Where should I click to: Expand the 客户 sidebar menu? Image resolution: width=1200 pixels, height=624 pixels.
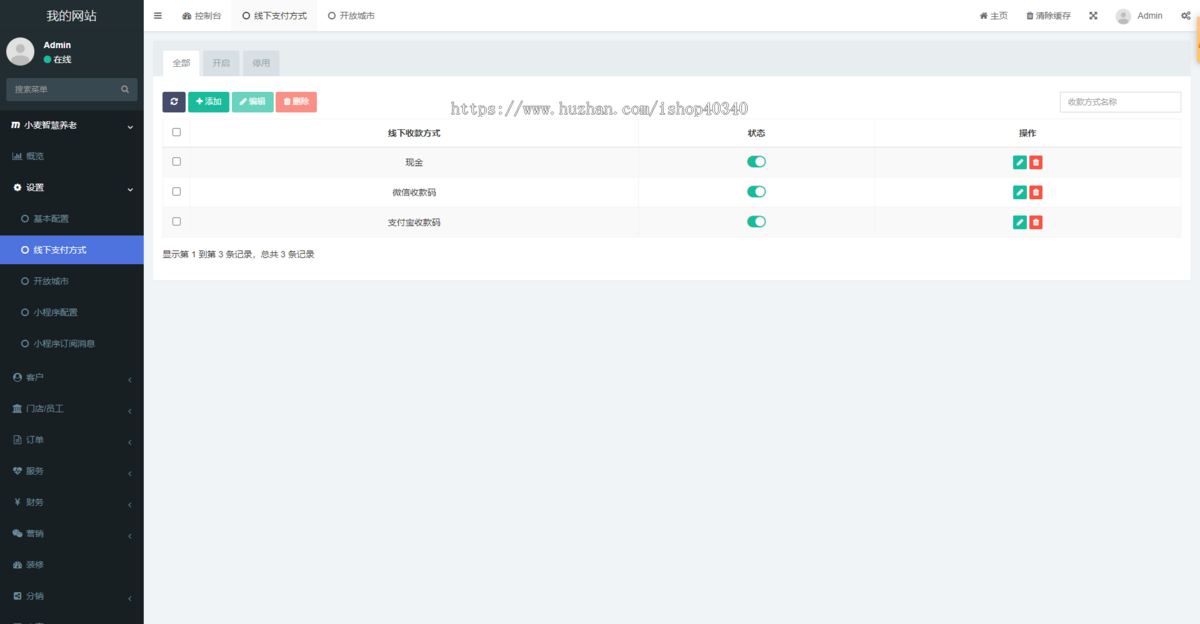click(x=72, y=377)
